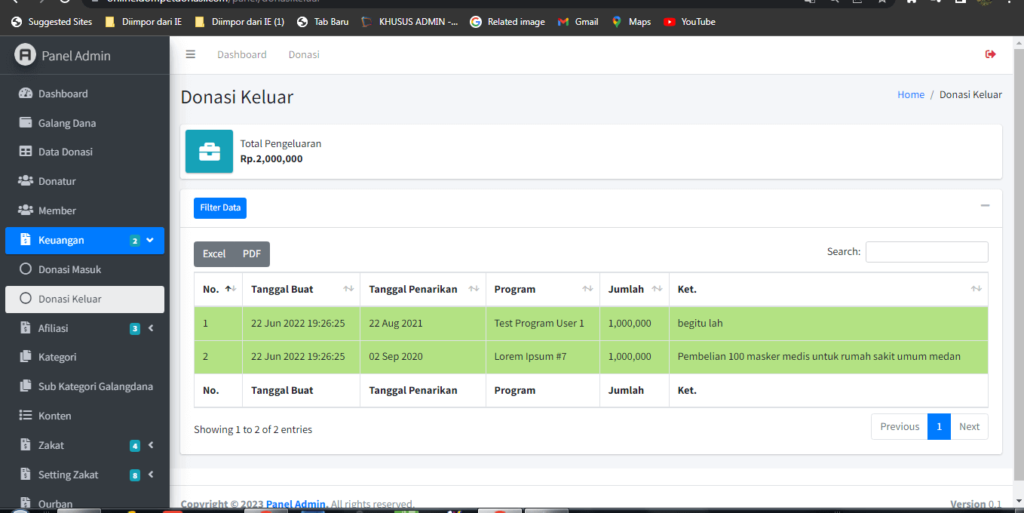Click the Search input field
This screenshot has width=1024, height=513.
click(x=926, y=252)
